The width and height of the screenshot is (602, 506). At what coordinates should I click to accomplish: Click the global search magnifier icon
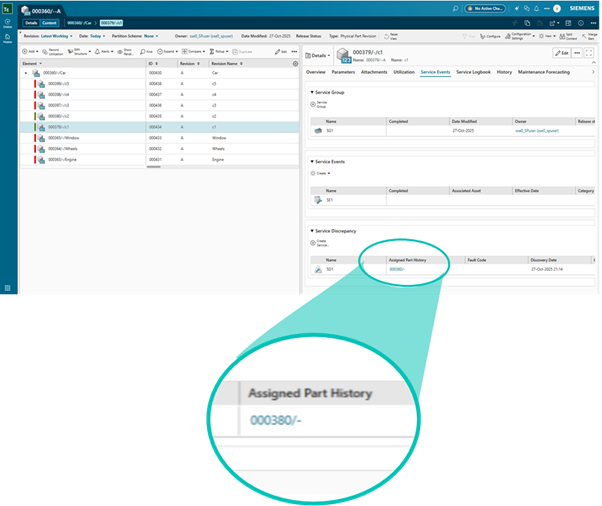click(x=454, y=8)
